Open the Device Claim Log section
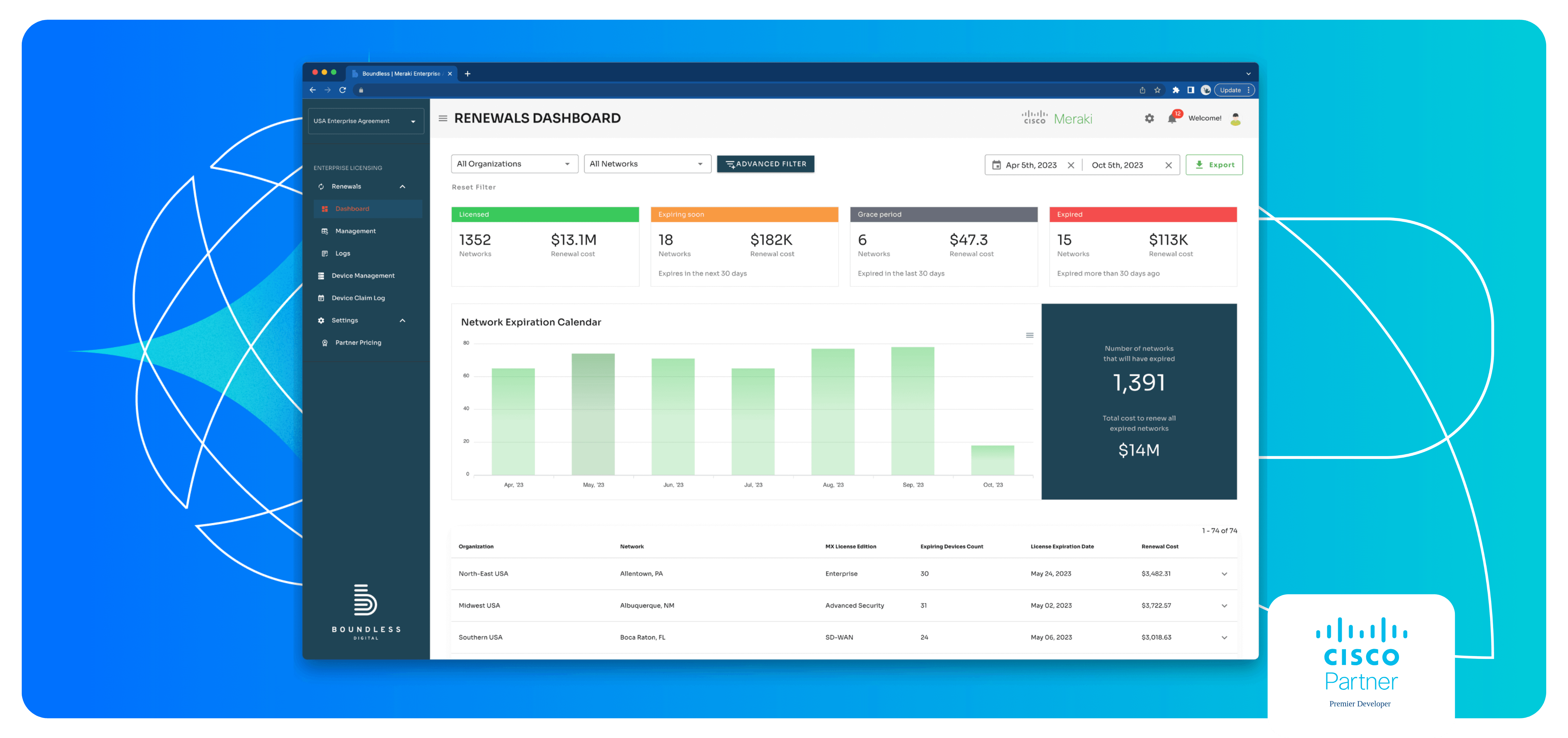Viewport: 1568px width, 738px height. pyautogui.click(x=359, y=298)
